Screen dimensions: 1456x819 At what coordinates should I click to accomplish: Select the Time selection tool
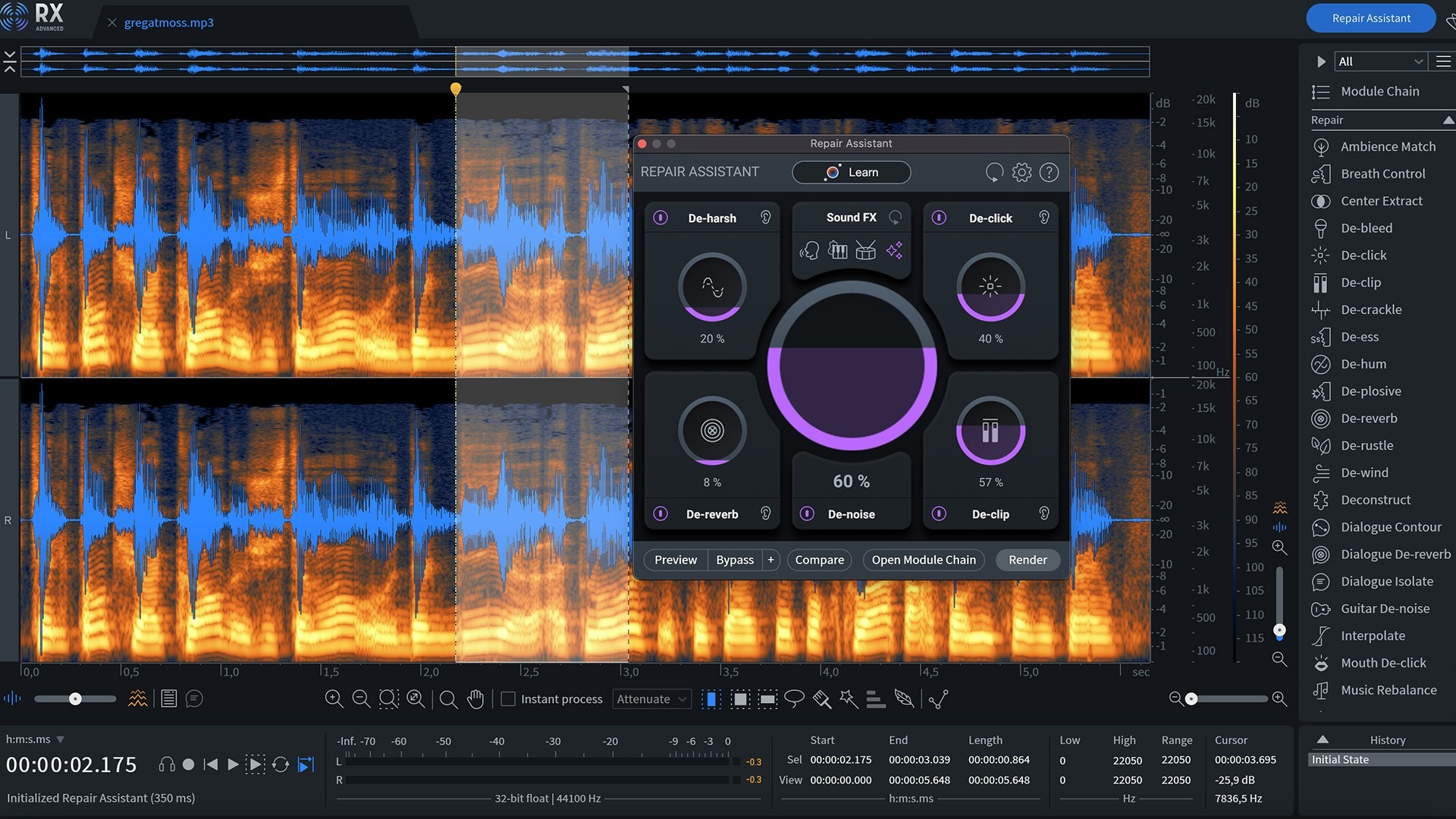711,699
